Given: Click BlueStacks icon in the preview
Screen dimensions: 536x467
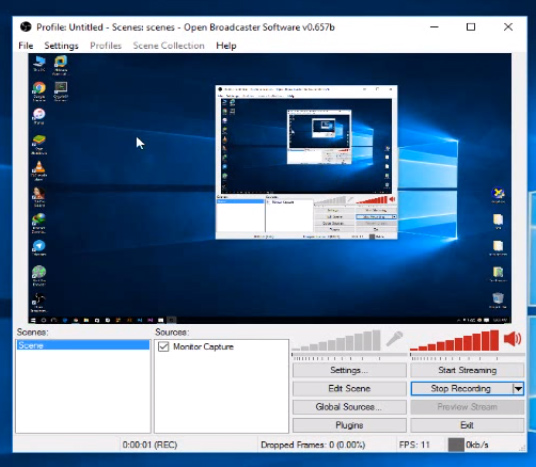Looking at the screenshot, I should coord(39,141).
